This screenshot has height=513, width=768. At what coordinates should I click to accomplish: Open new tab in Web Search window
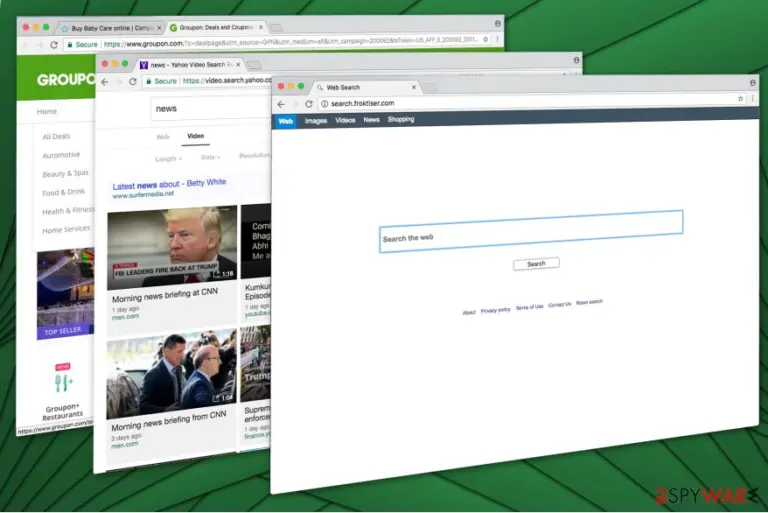430,88
